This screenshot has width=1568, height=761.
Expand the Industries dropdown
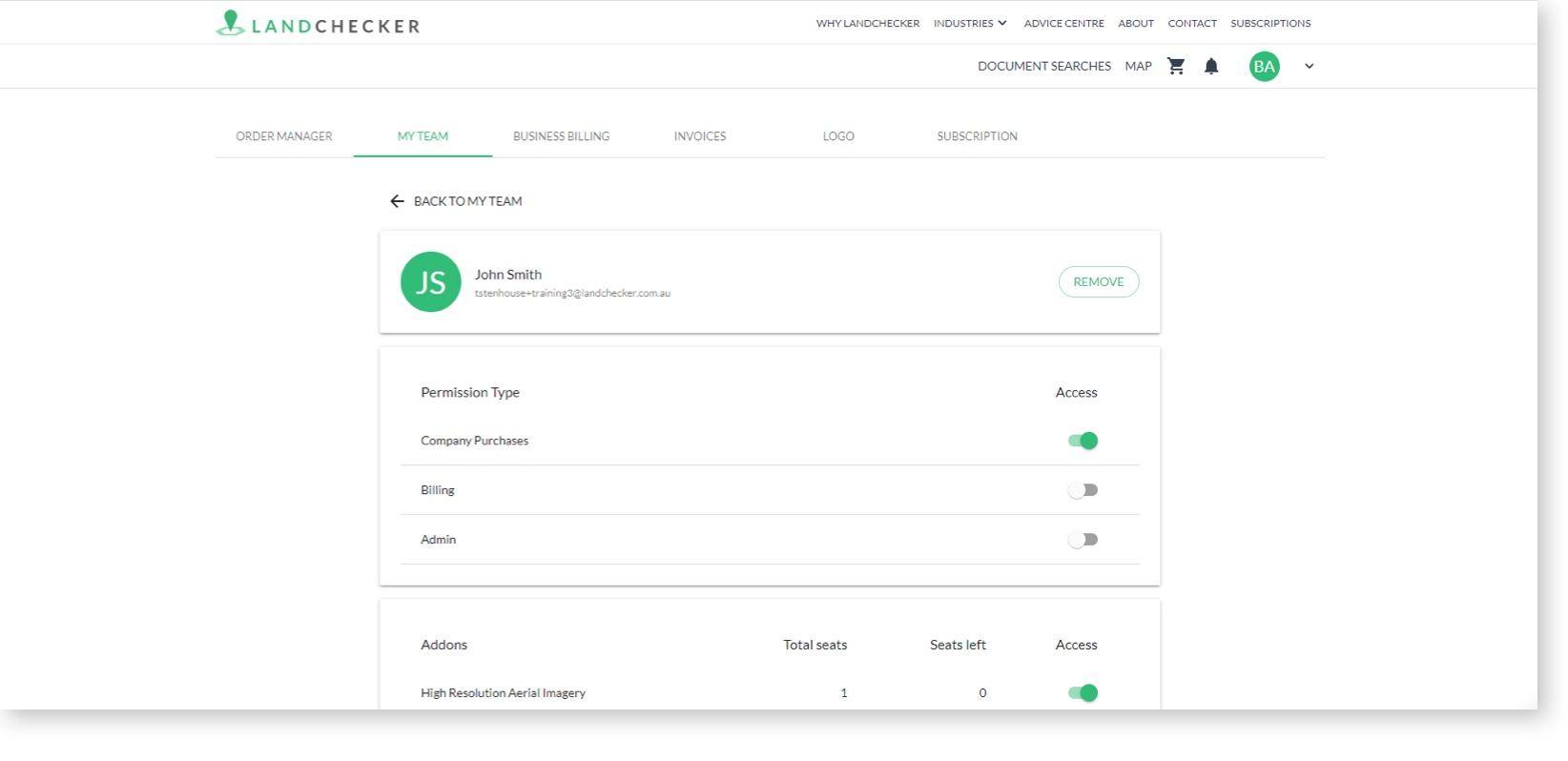coord(970,23)
